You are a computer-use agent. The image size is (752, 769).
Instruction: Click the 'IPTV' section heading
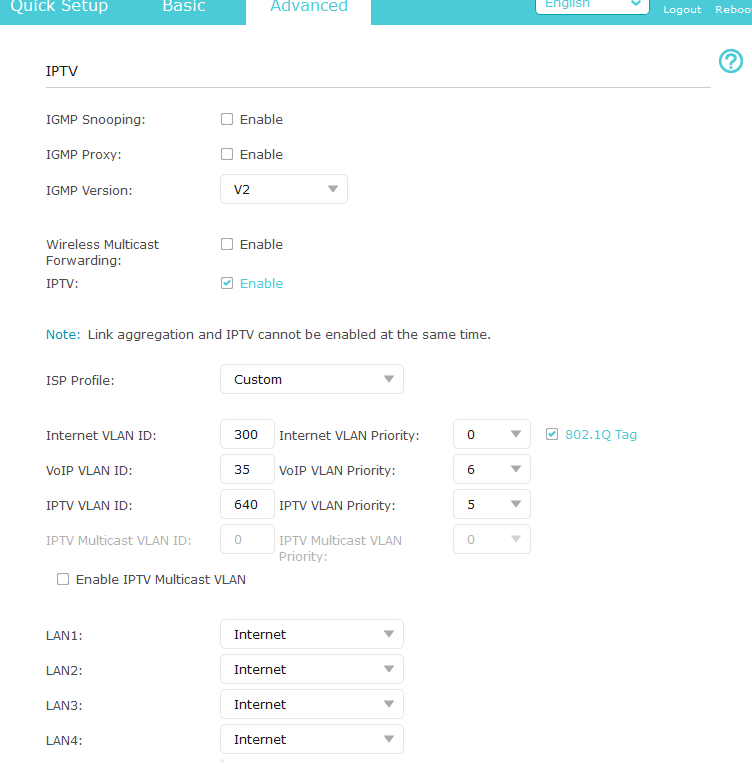(x=62, y=71)
